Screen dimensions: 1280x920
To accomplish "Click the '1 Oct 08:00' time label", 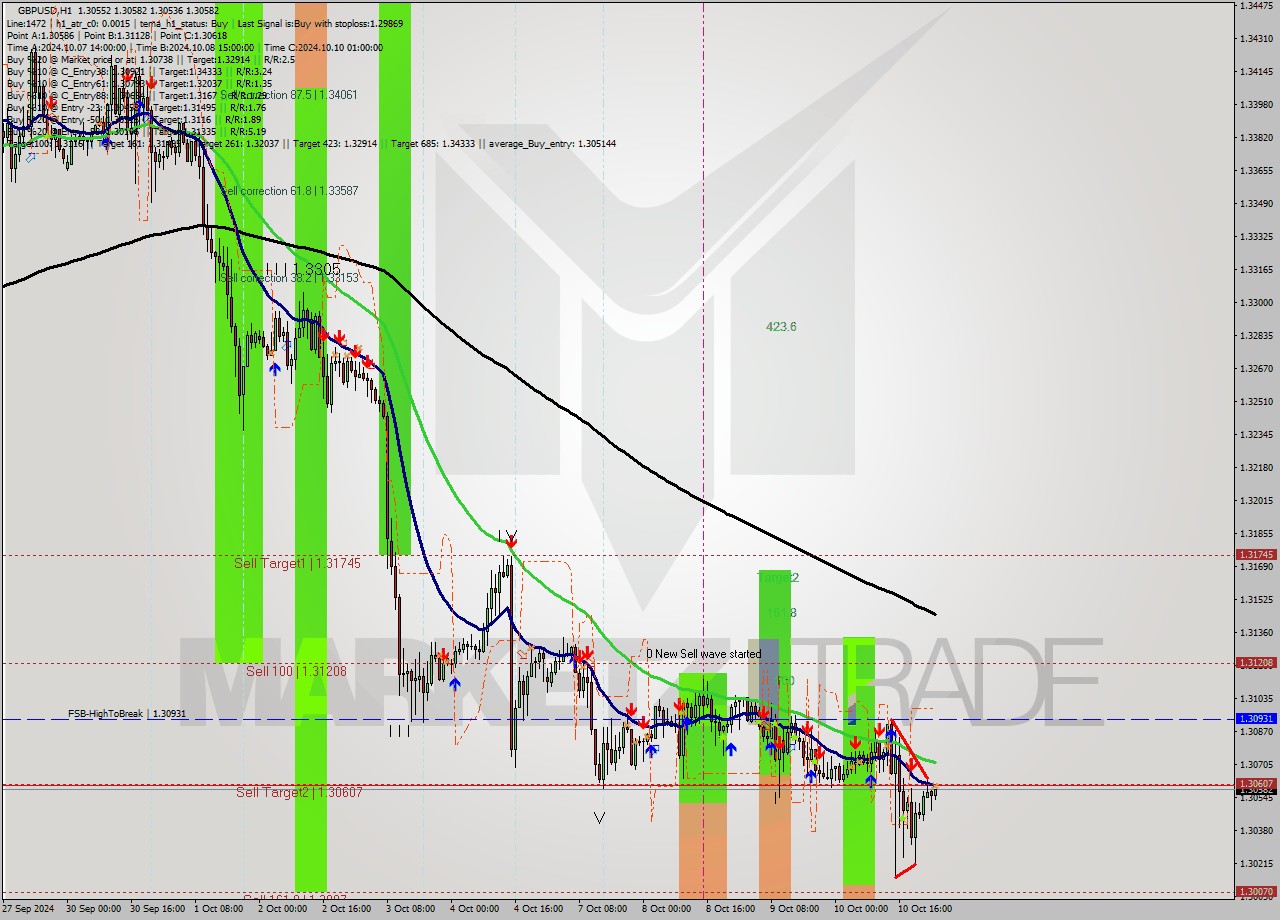I will click(218, 909).
